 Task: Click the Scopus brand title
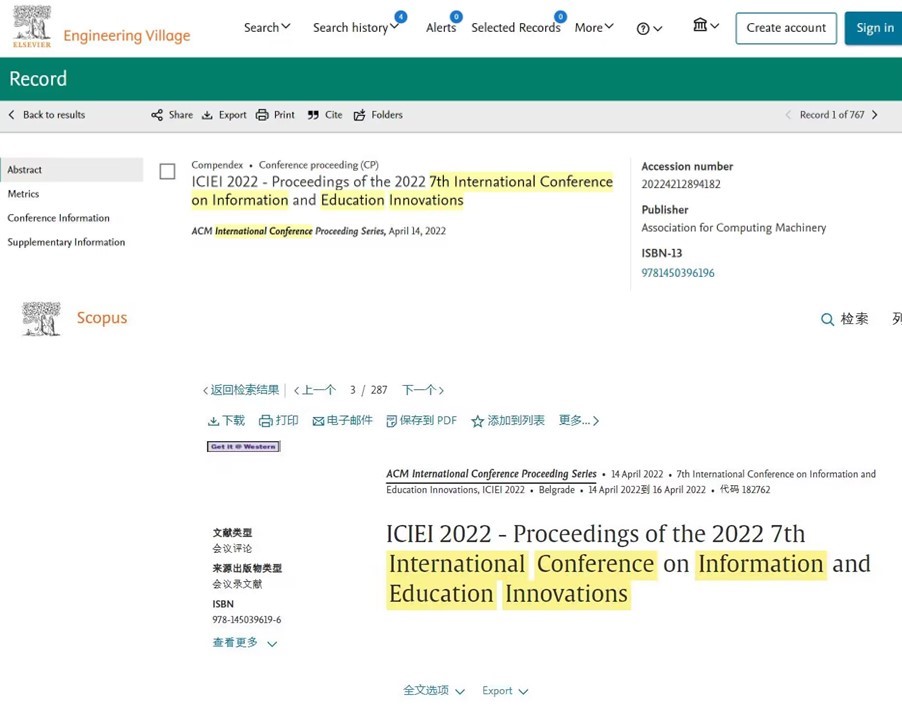point(102,318)
